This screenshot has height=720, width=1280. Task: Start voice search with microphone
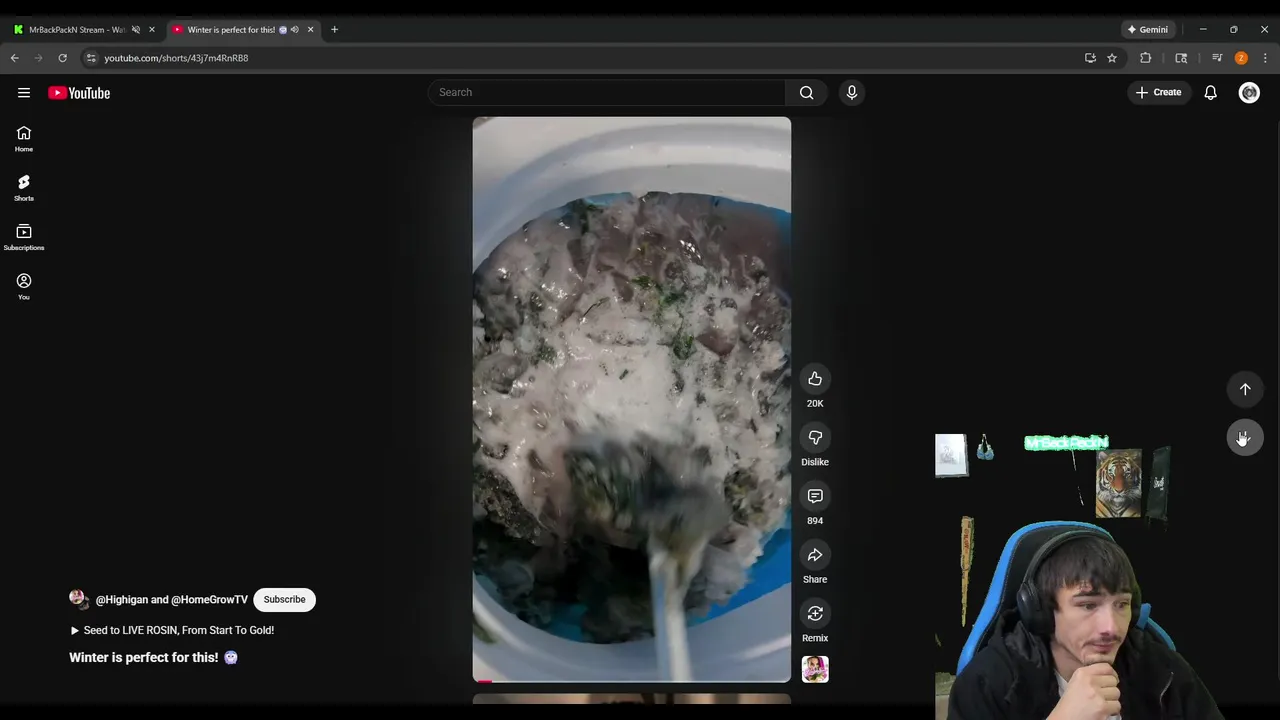pyautogui.click(x=852, y=93)
